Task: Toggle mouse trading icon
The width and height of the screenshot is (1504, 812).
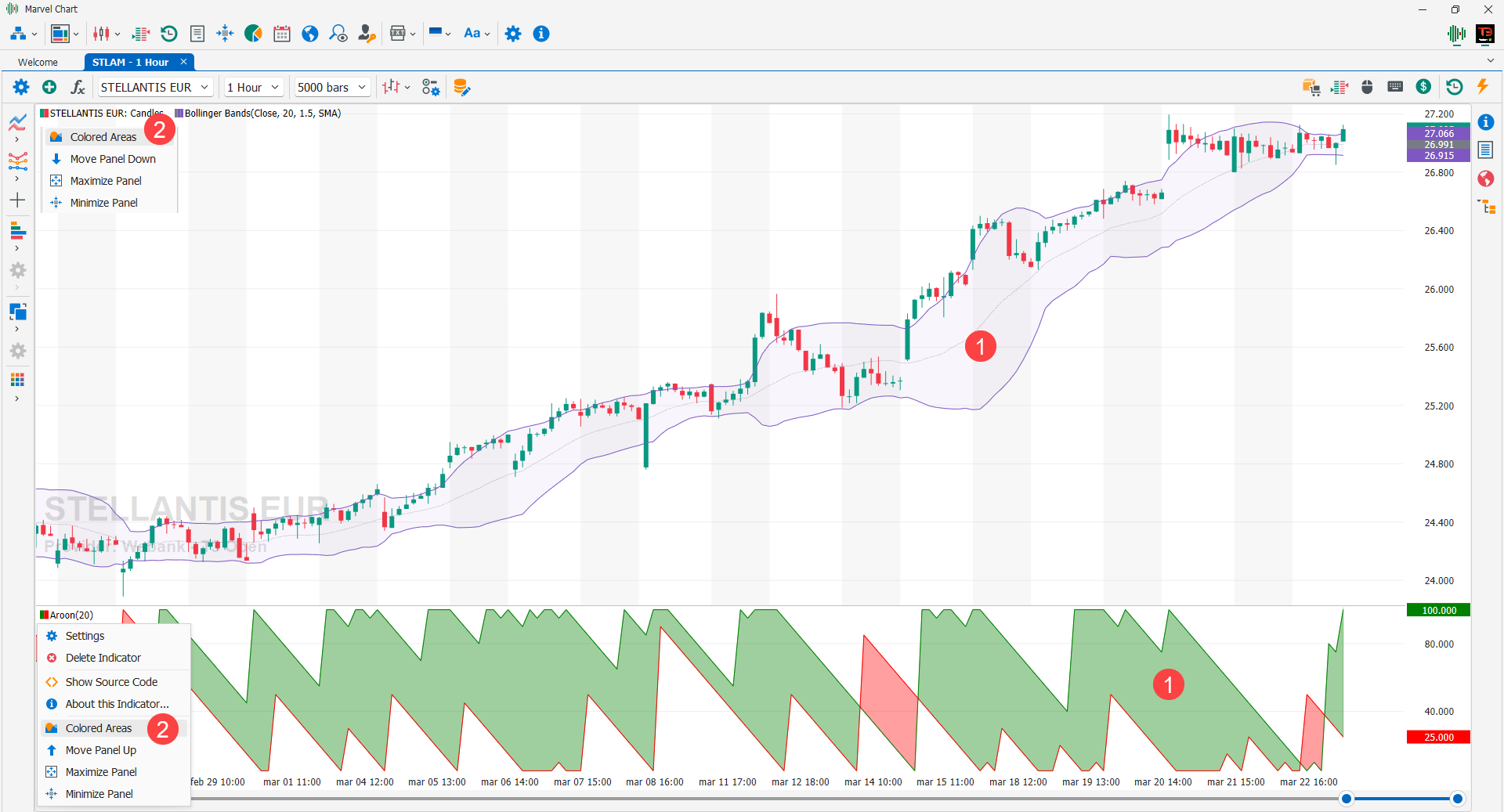Action: click(x=1367, y=87)
